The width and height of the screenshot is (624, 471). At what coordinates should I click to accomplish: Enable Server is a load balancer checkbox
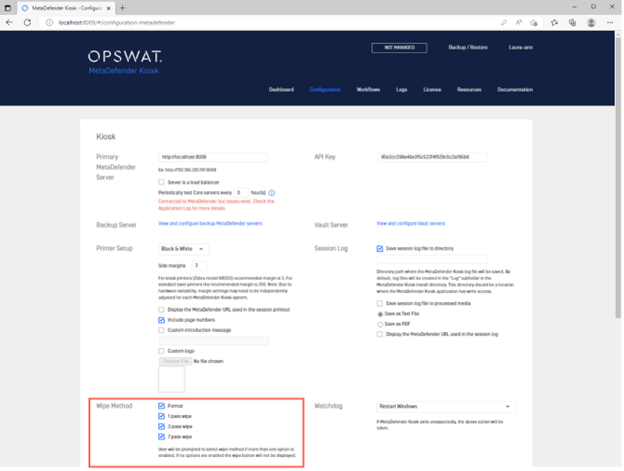[161, 182]
